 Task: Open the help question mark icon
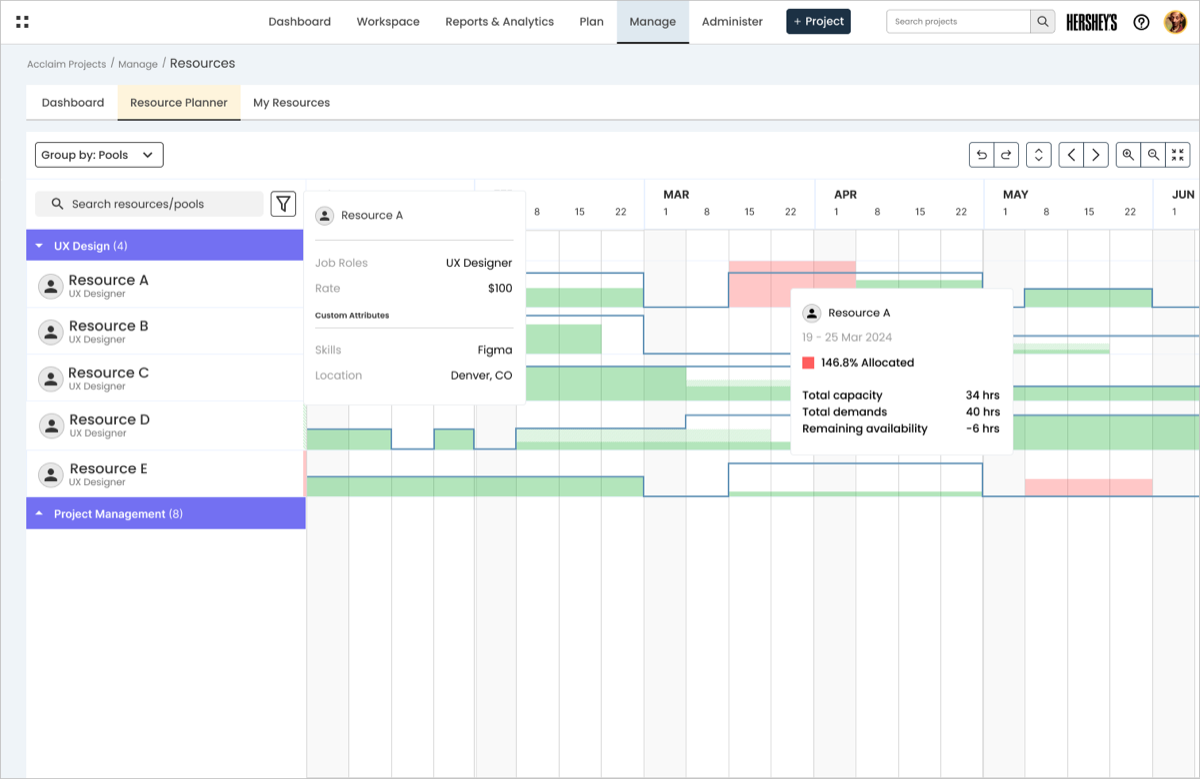[1141, 22]
